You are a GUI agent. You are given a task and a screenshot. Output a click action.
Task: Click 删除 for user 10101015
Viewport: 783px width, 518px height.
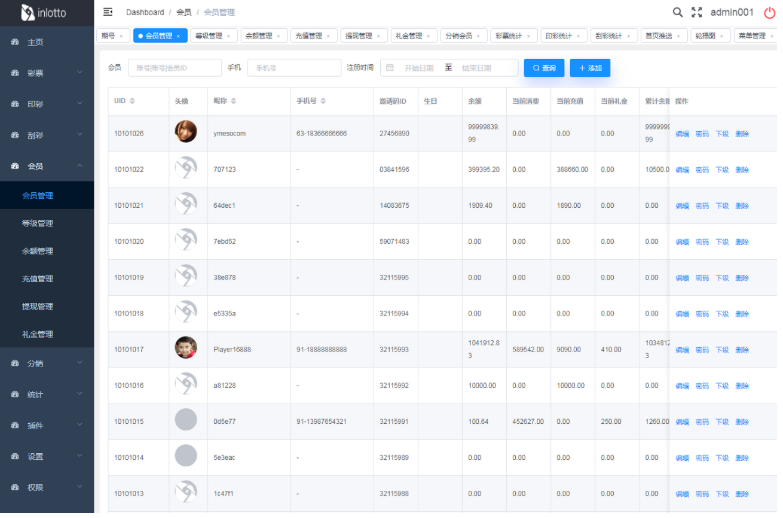coord(742,422)
